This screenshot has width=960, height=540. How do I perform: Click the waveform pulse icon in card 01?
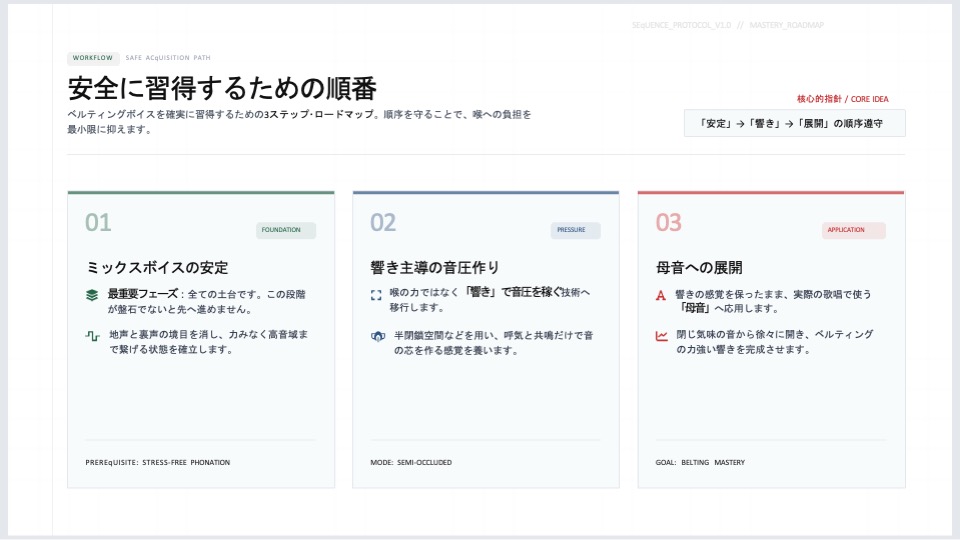click(92, 335)
